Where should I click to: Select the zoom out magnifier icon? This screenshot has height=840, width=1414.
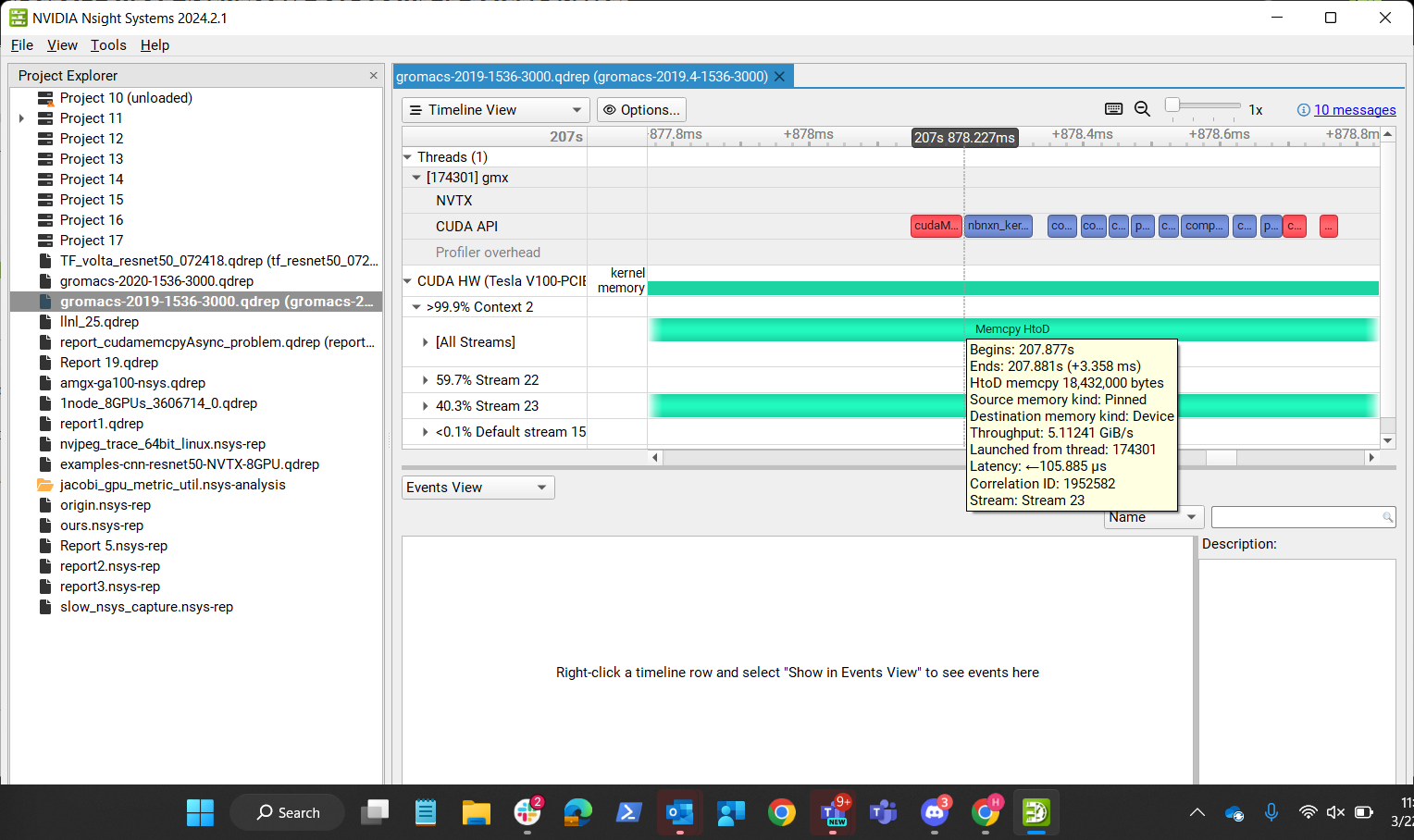1142,108
